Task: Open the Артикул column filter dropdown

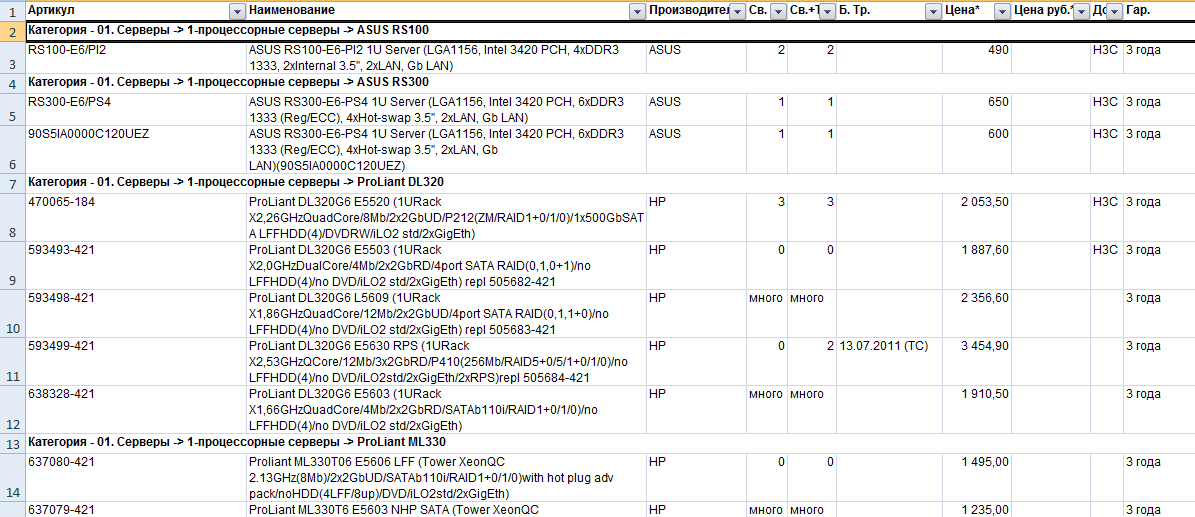Action: click(x=236, y=11)
